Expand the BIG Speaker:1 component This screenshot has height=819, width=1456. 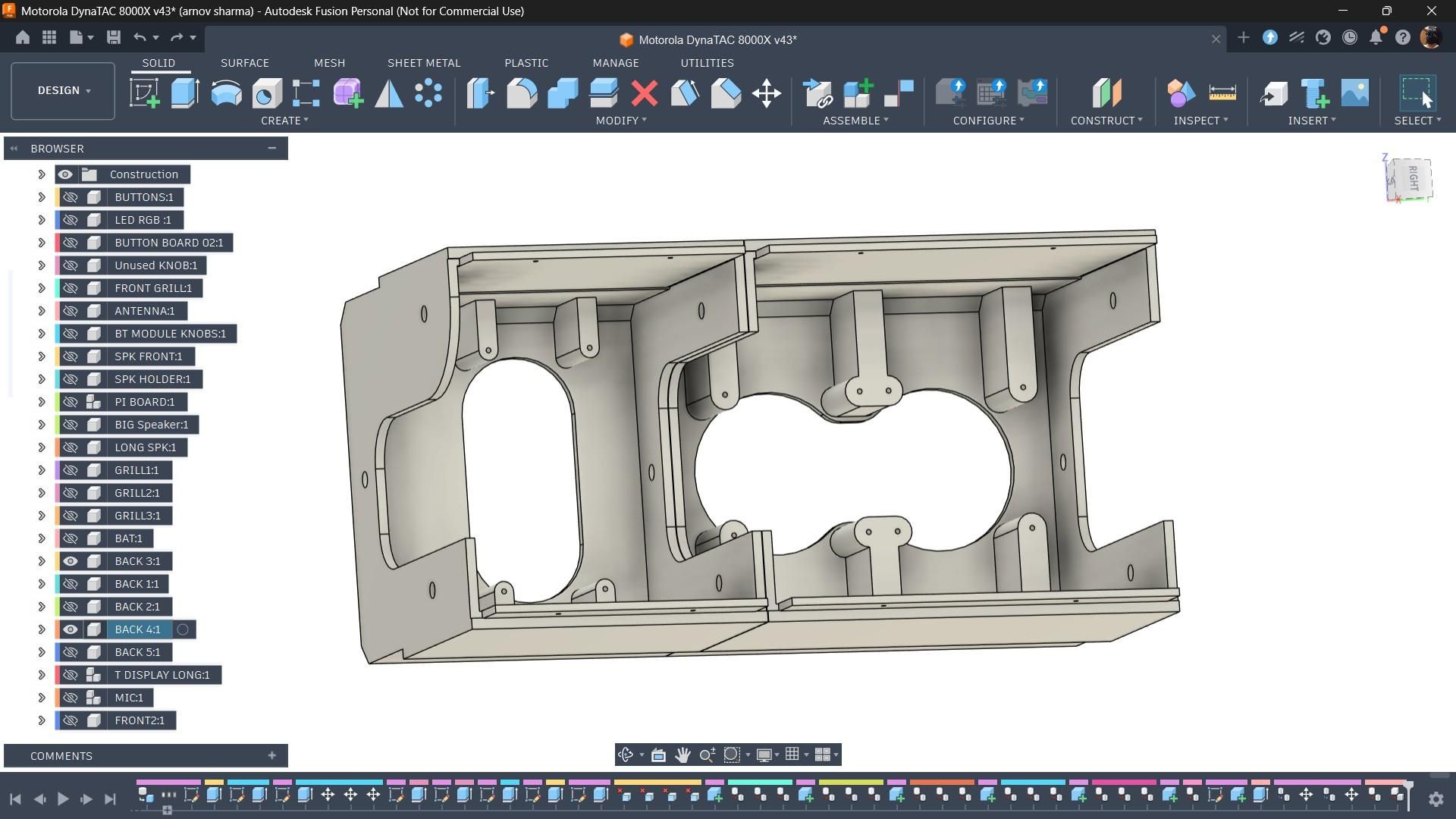point(42,425)
